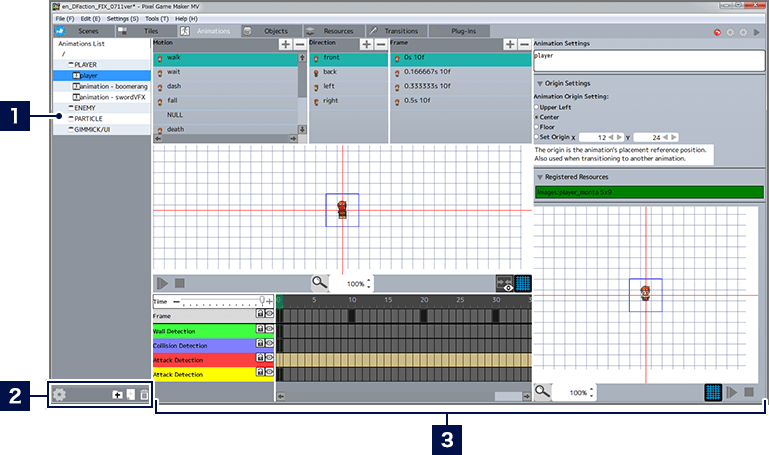Select the Upper Left origin radio button
The image size is (769, 455).
[537, 106]
